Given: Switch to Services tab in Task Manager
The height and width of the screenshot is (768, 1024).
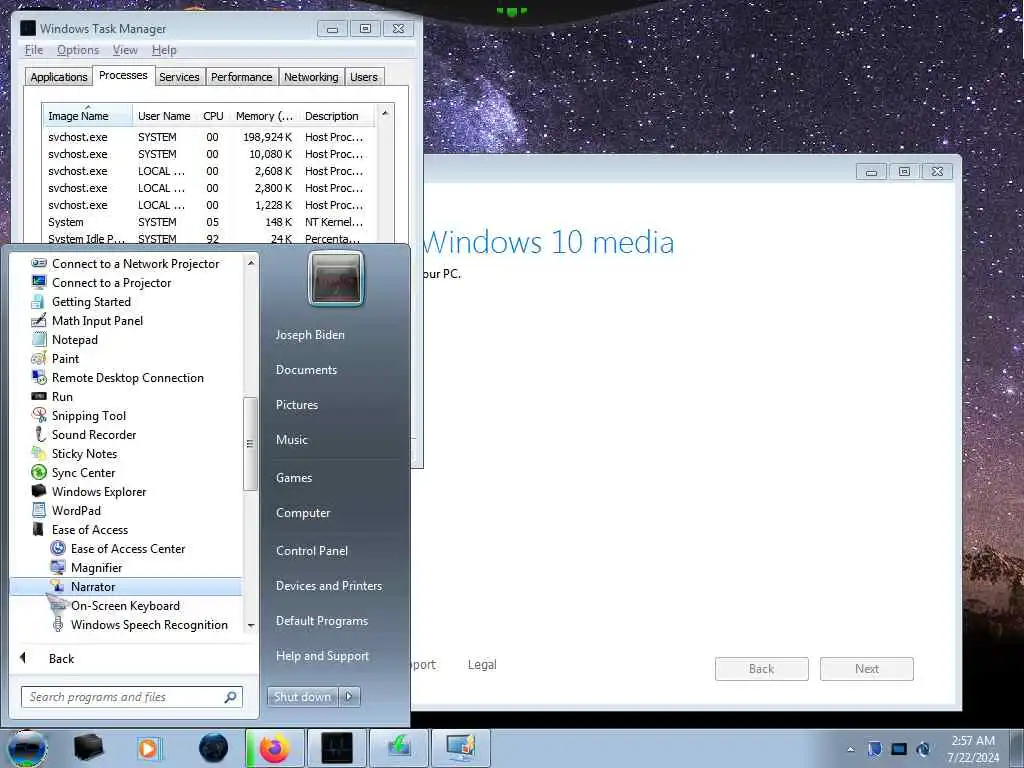Looking at the screenshot, I should pos(179,77).
